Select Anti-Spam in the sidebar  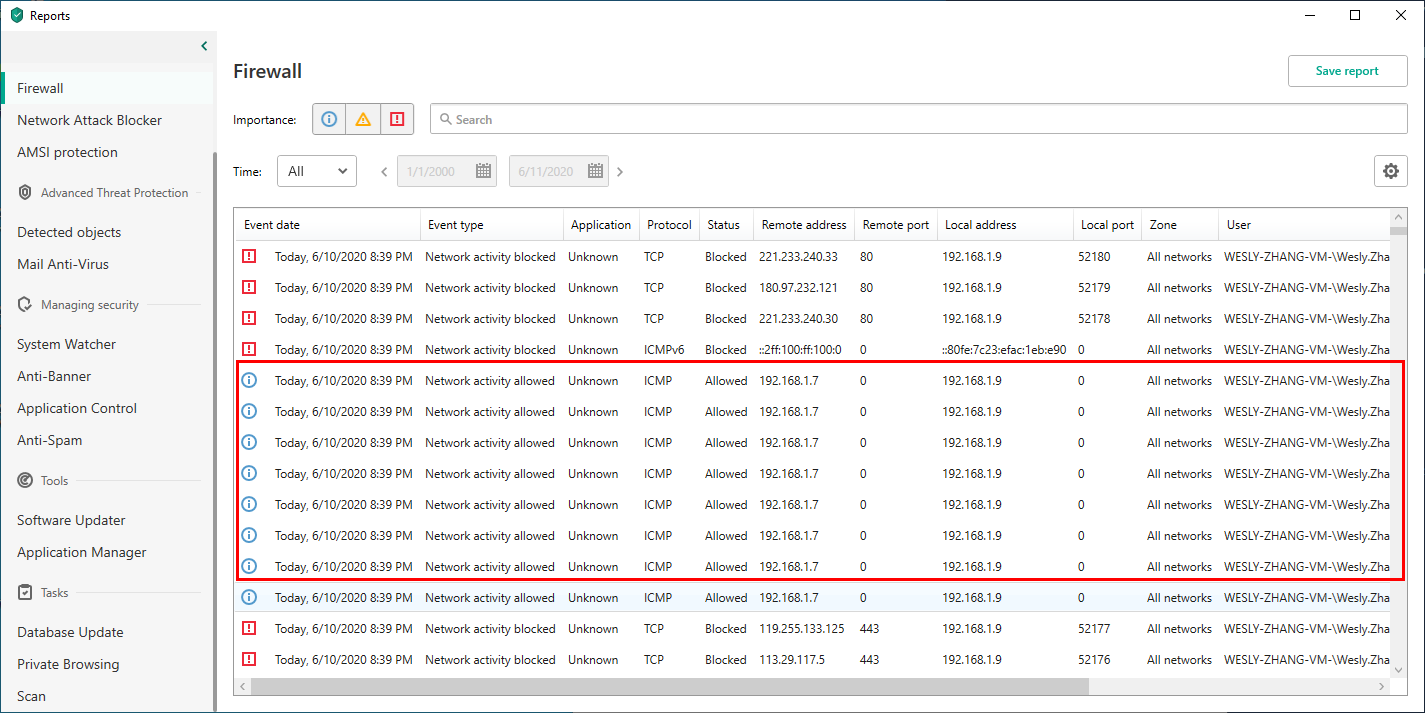[49, 440]
